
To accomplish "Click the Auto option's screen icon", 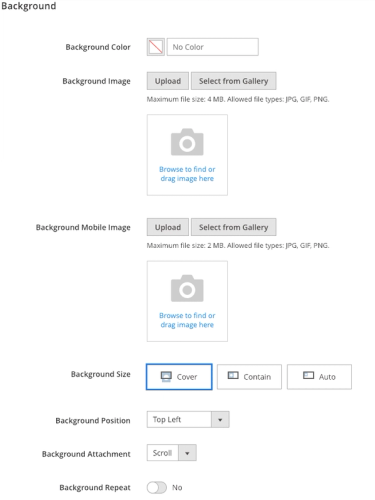I will (x=308, y=376).
